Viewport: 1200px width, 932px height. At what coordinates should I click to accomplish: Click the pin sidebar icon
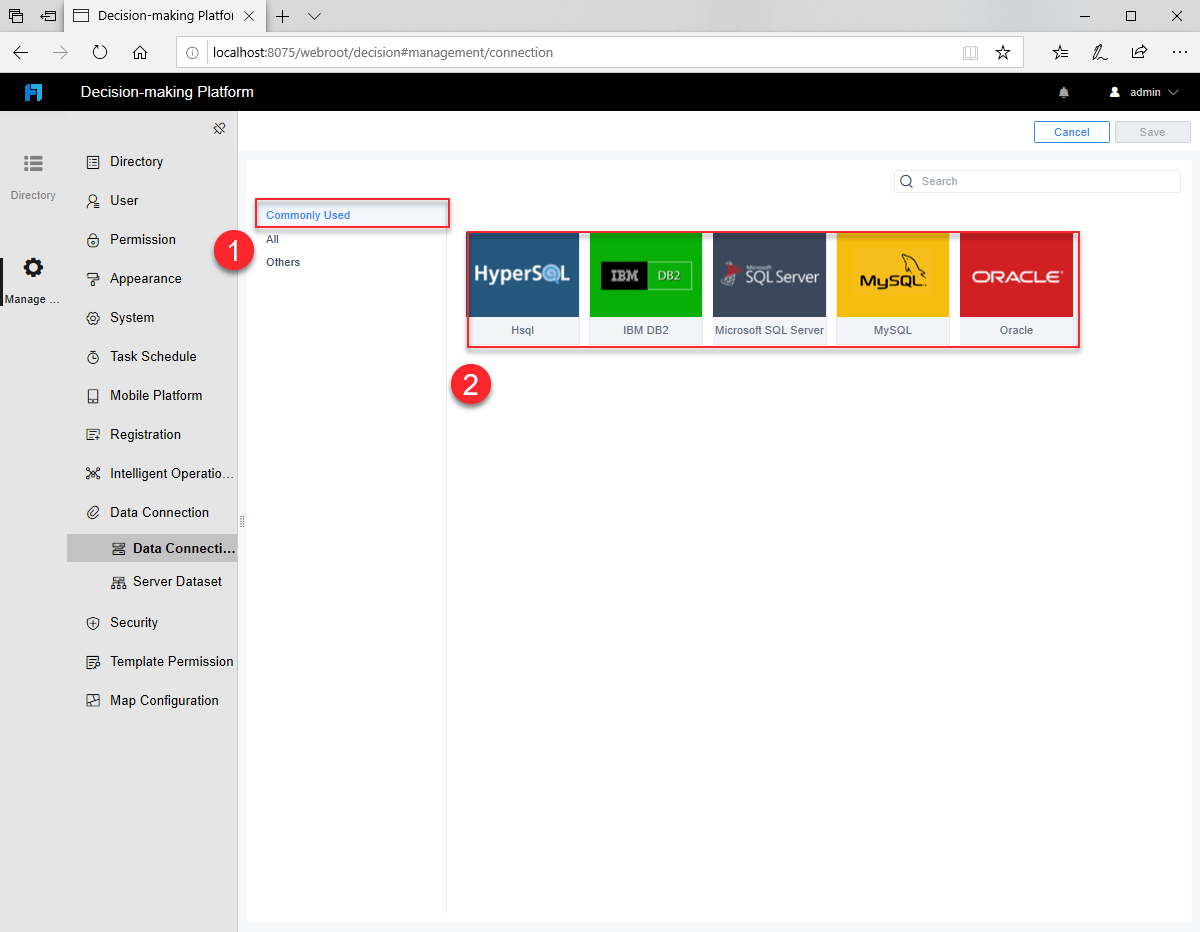(219, 128)
